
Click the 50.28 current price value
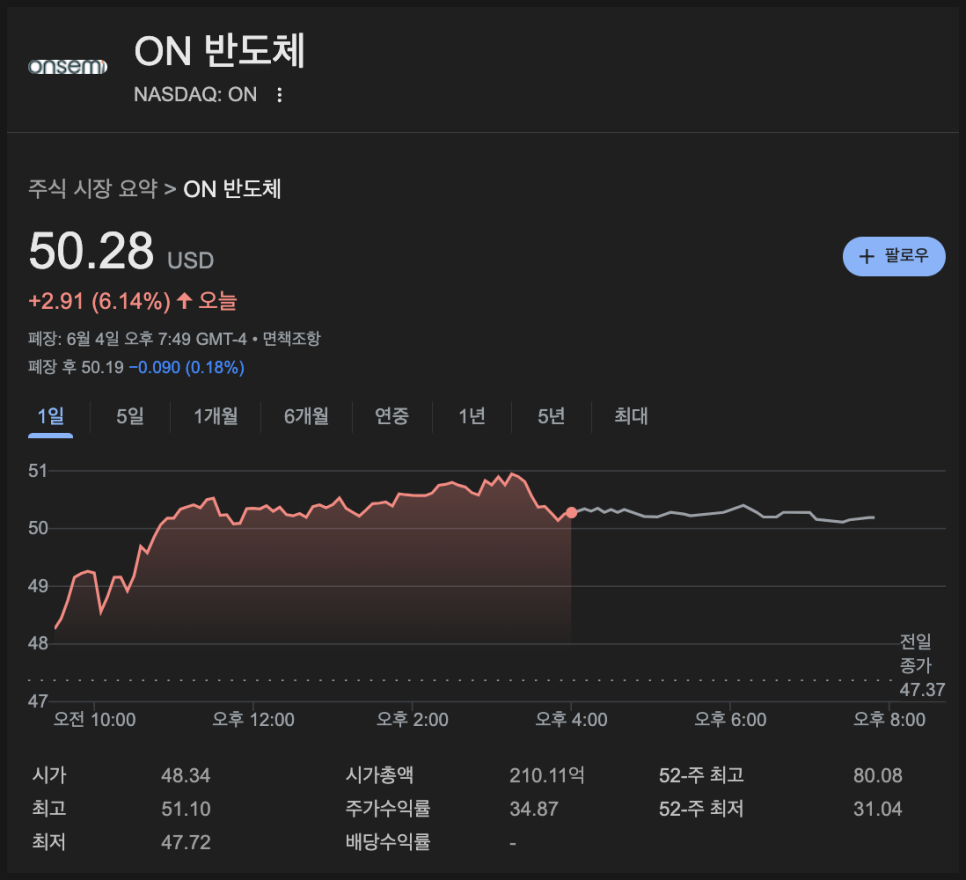(x=91, y=251)
